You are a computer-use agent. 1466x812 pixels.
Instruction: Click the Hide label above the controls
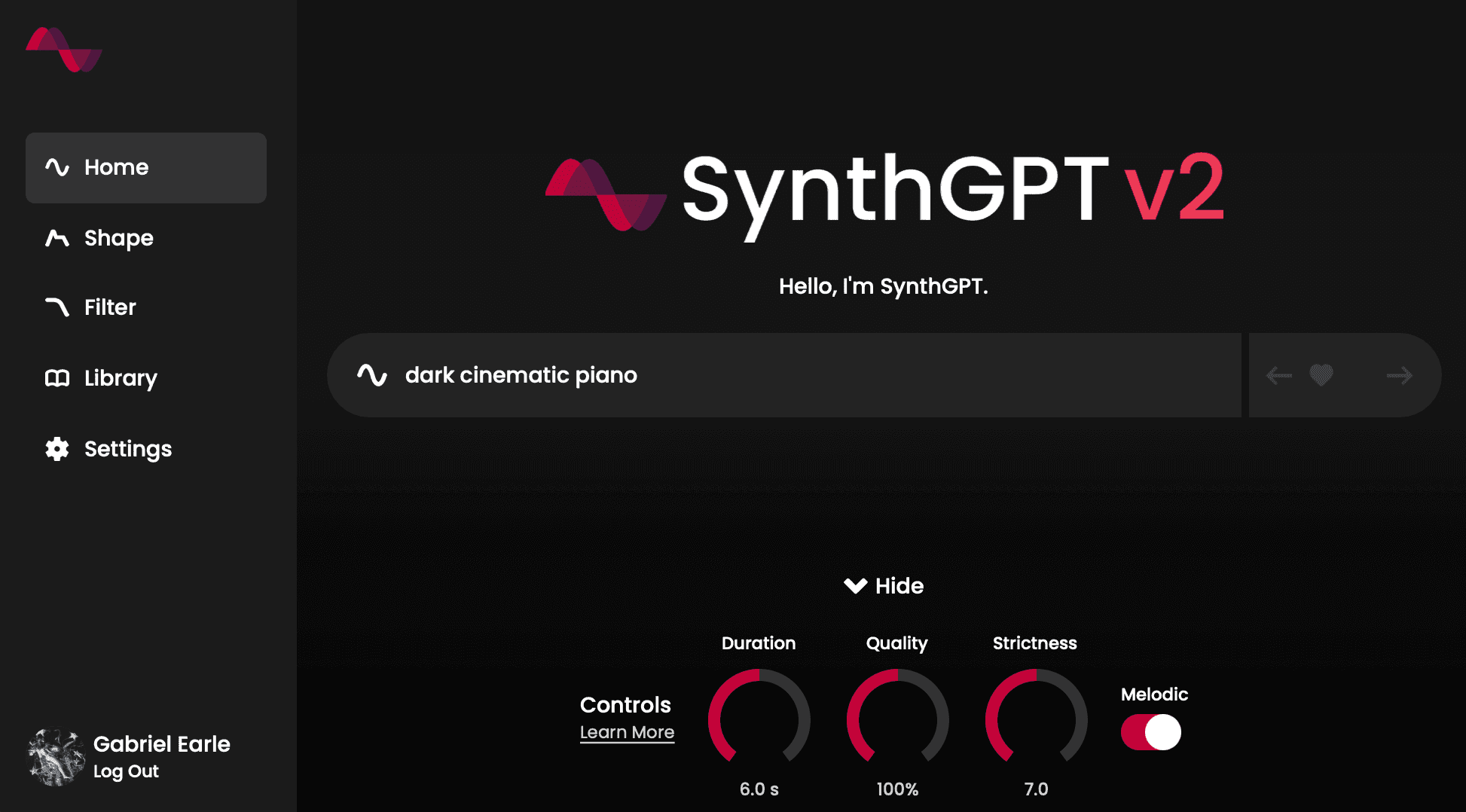point(898,586)
